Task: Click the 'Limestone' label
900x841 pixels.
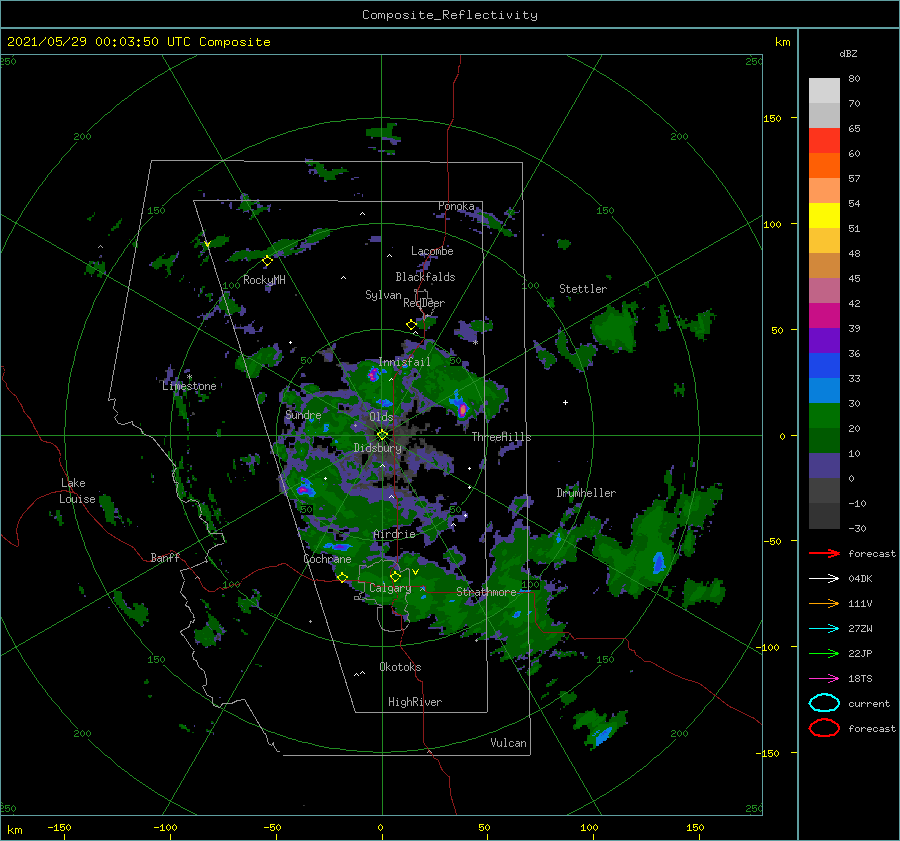Action: 189,386
